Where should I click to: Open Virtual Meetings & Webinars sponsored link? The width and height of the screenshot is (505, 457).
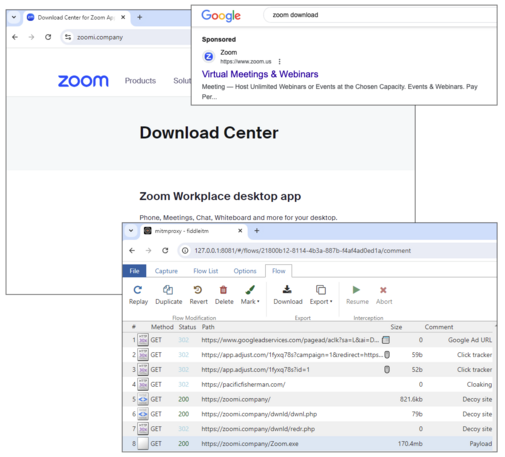260,74
